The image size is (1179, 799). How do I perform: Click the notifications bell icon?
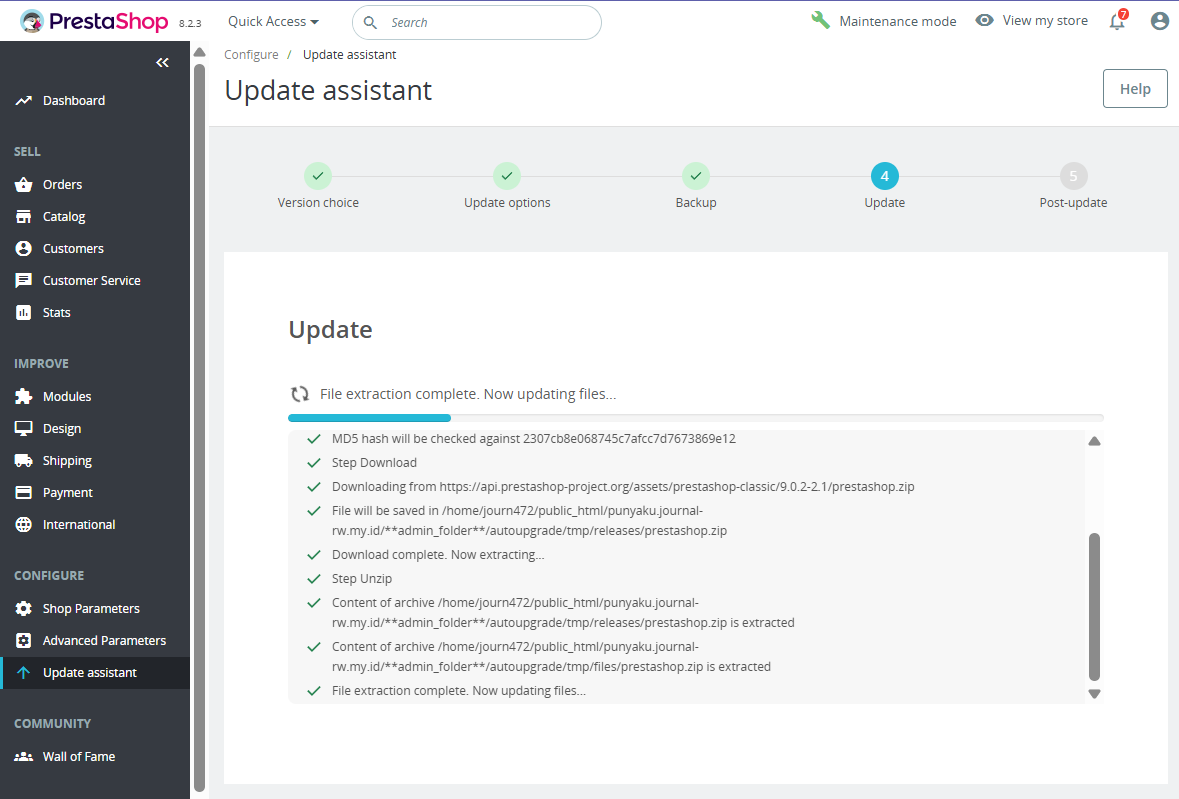pyautogui.click(x=1117, y=21)
